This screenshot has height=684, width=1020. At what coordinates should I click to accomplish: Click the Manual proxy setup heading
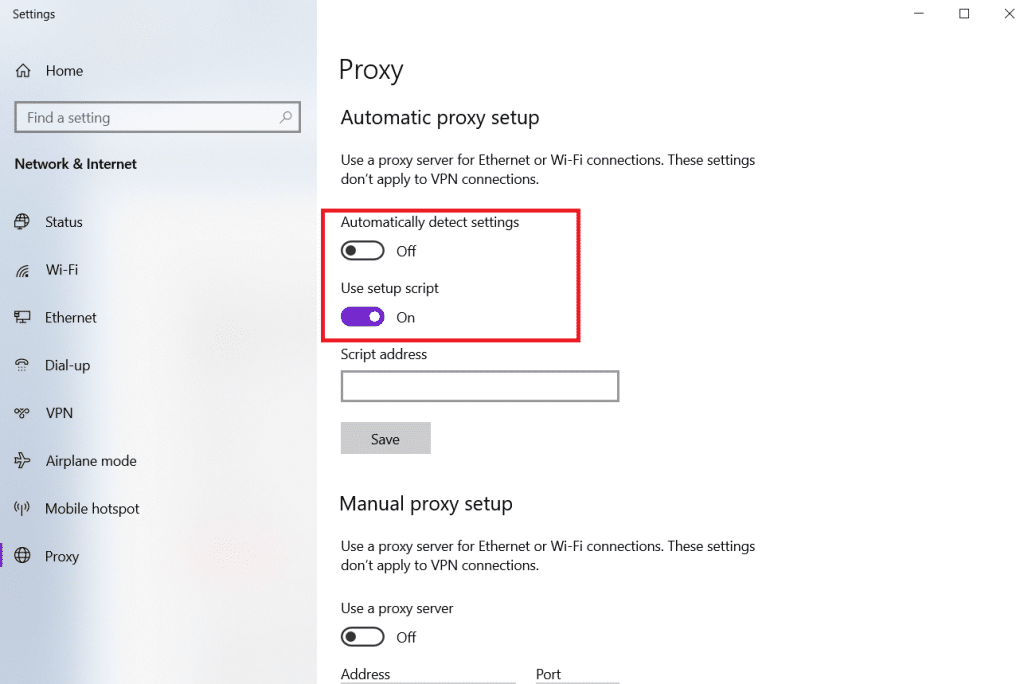(x=426, y=504)
